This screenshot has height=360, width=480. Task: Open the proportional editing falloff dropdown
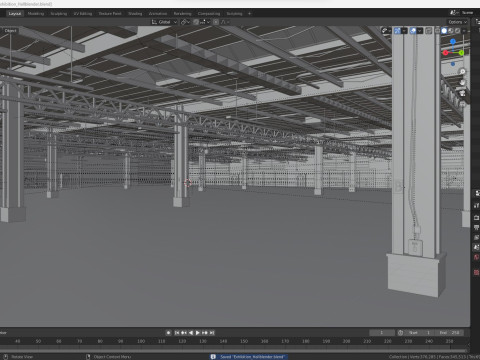point(225,22)
